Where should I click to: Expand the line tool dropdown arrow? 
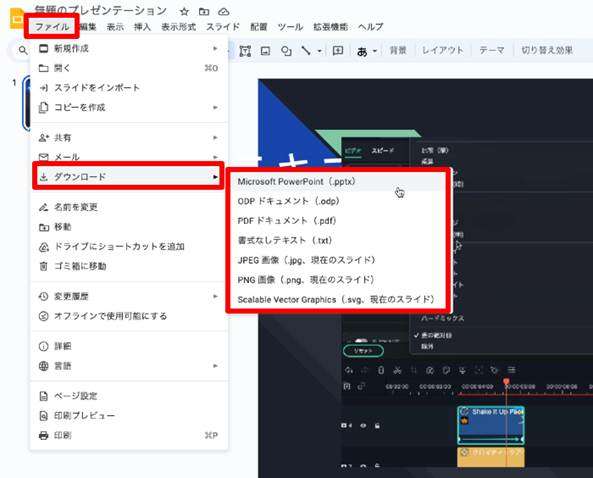point(320,51)
